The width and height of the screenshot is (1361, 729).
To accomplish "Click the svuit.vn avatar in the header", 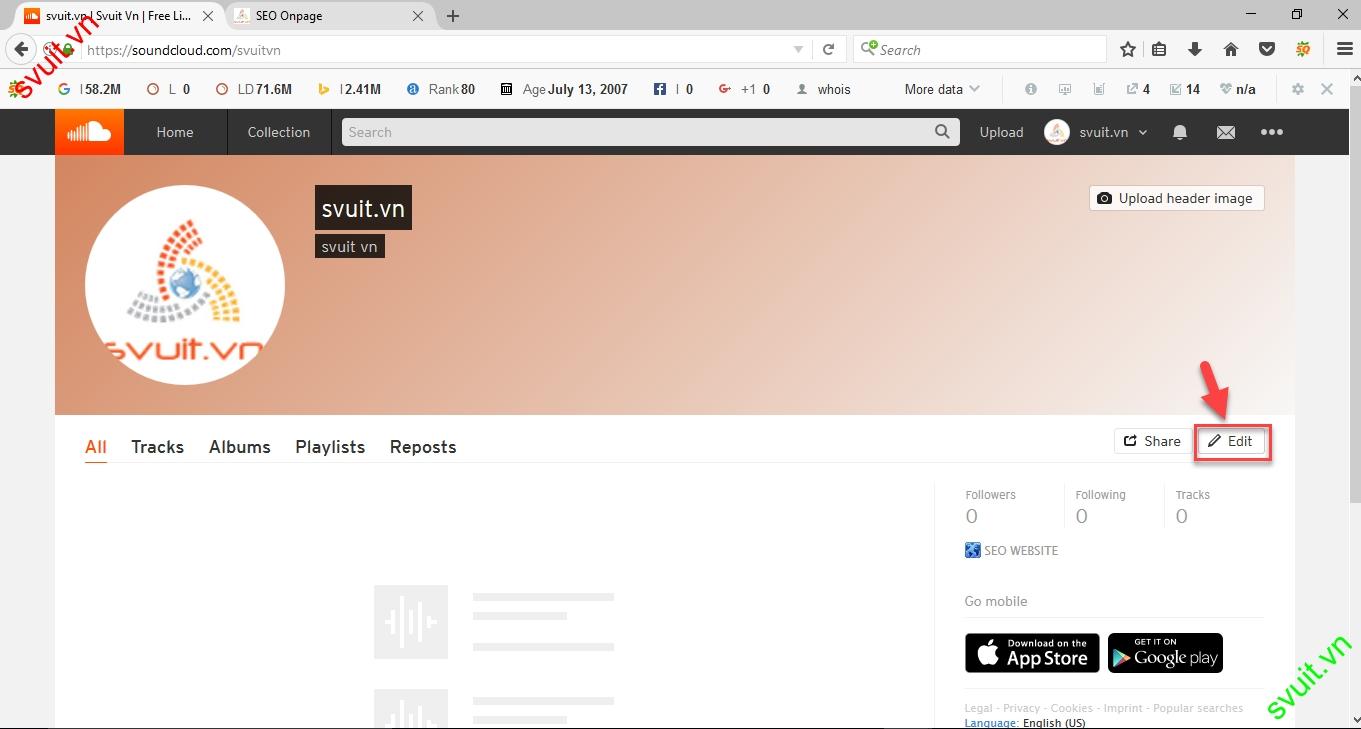I will click(1057, 132).
